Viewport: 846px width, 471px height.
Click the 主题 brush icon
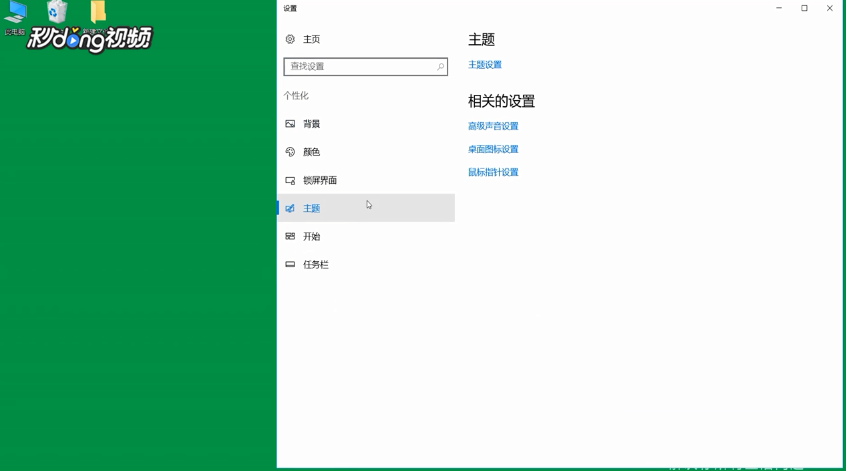pyautogui.click(x=290, y=208)
